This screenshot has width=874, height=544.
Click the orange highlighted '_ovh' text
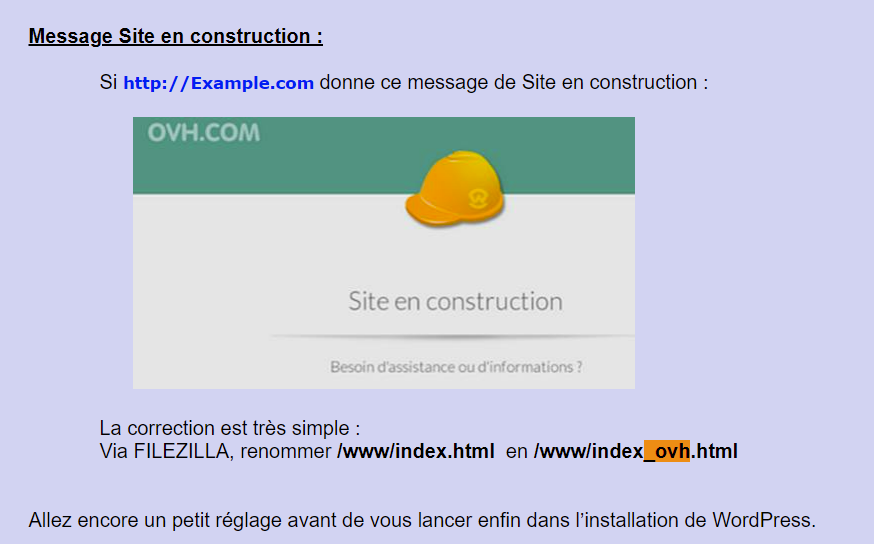(667, 451)
